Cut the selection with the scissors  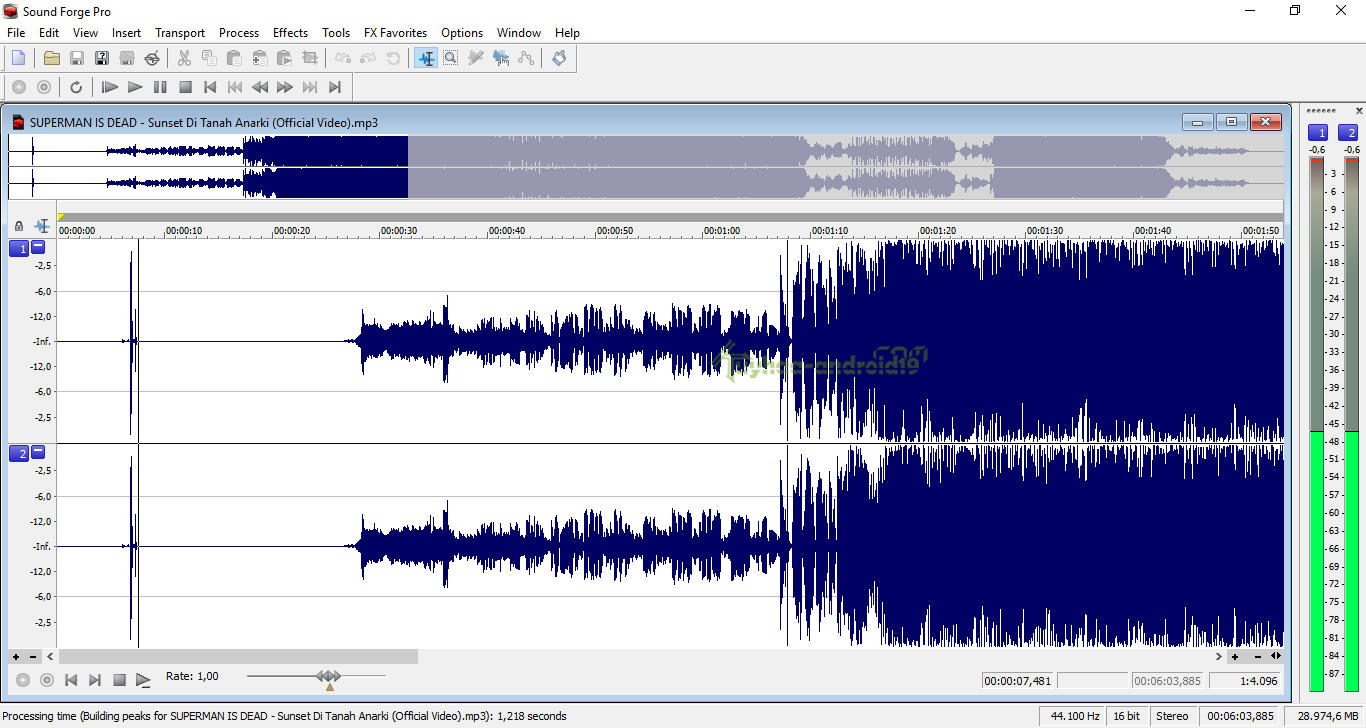184,58
